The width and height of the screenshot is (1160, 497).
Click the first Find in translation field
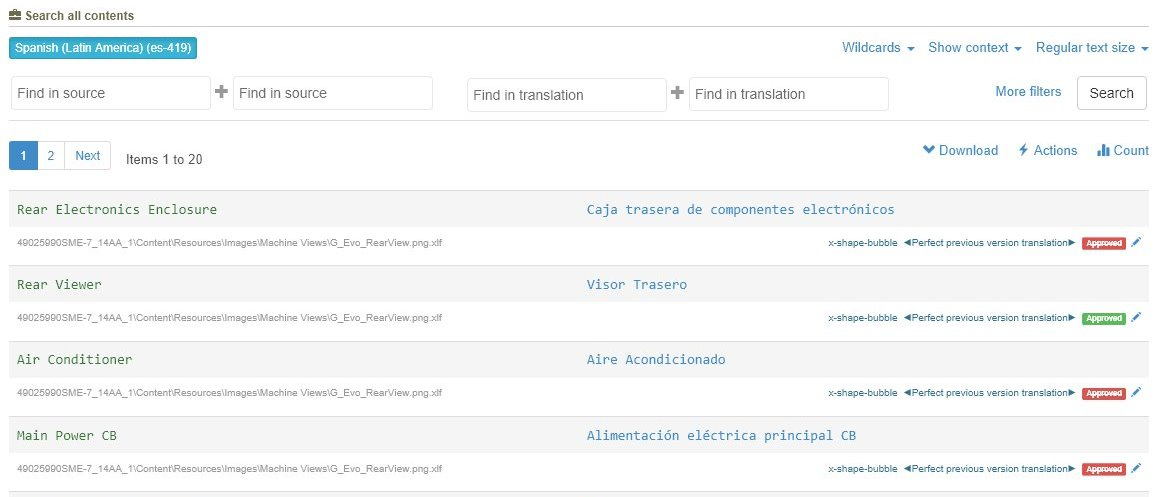click(566, 94)
